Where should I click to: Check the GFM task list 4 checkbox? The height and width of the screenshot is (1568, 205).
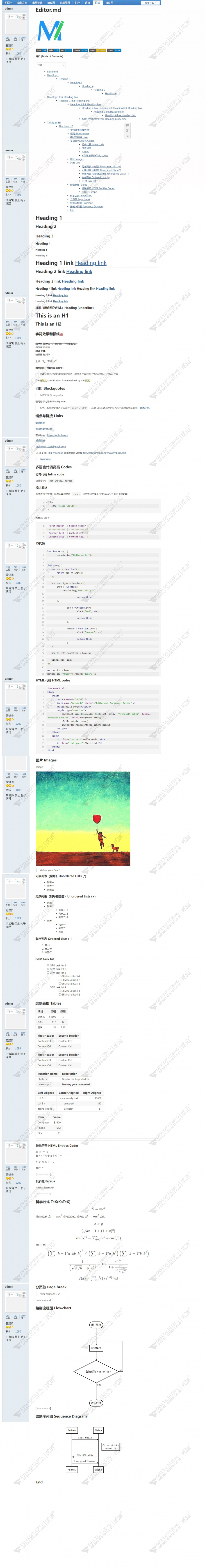pyautogui.click(x=48, y=987)
